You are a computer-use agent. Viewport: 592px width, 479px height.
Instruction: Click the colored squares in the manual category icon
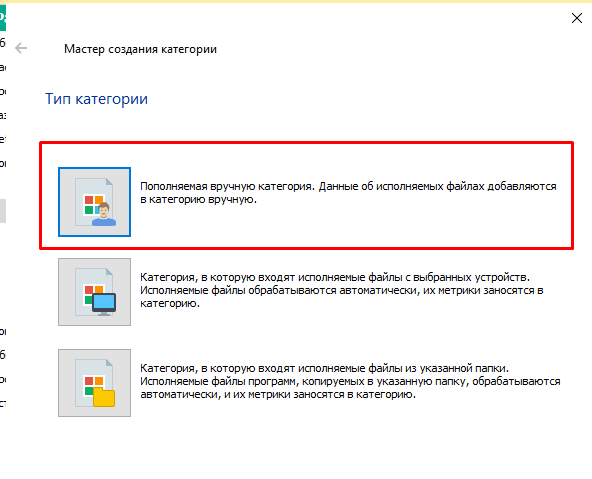(94, 205)
